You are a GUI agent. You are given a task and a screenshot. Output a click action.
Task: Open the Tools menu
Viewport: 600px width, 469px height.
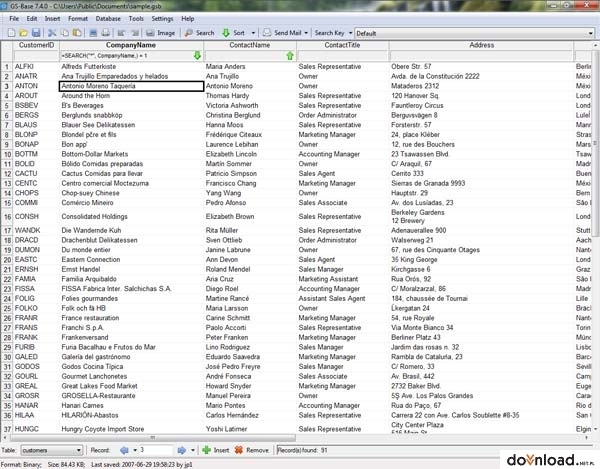tap(136, 18)
